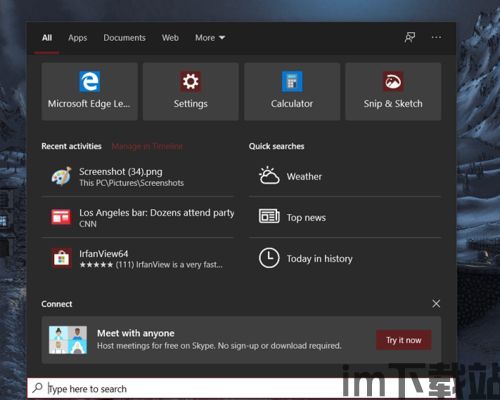
Task: Click Meet with anyone heading
Action: [136, 333]
